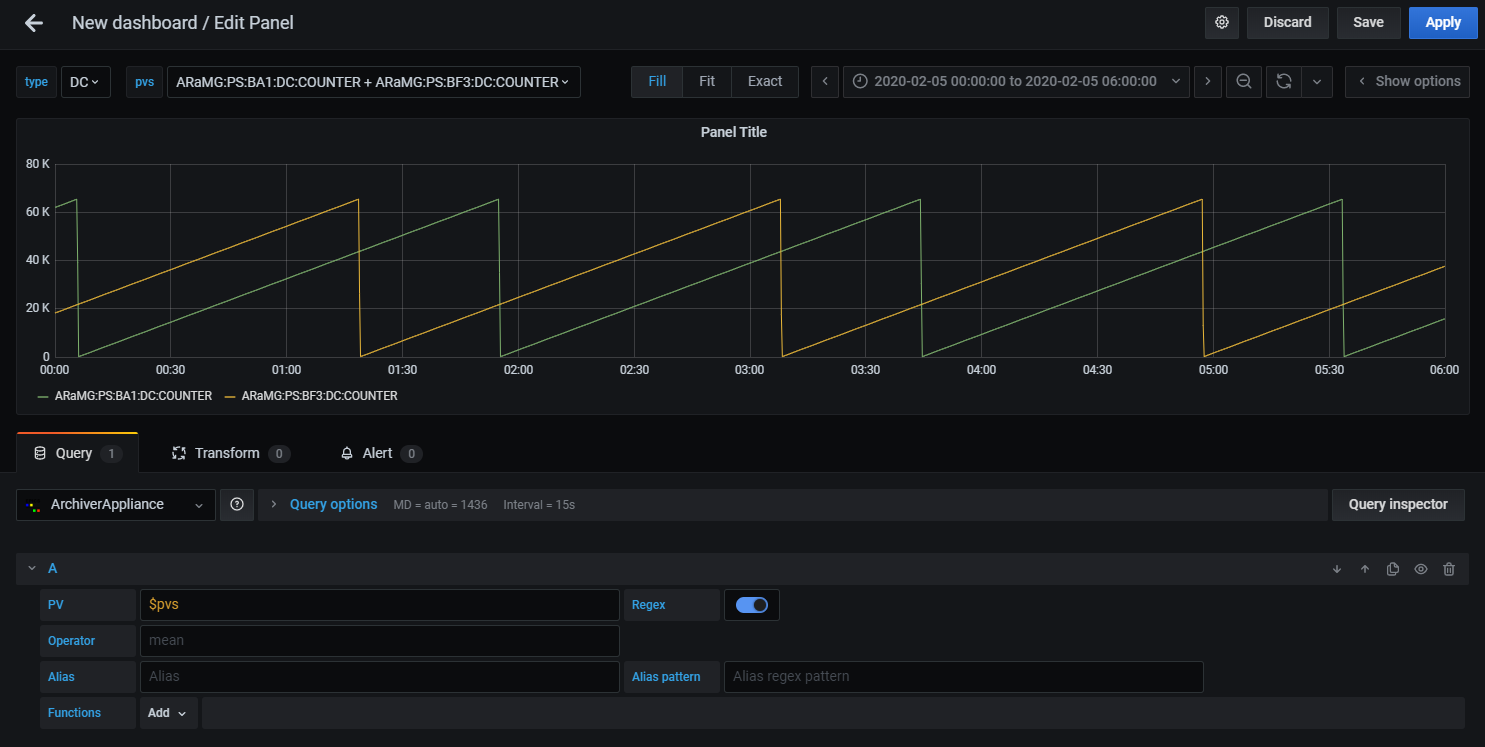
Task: Switch to the Alert tab
Action: coord(377,454)
